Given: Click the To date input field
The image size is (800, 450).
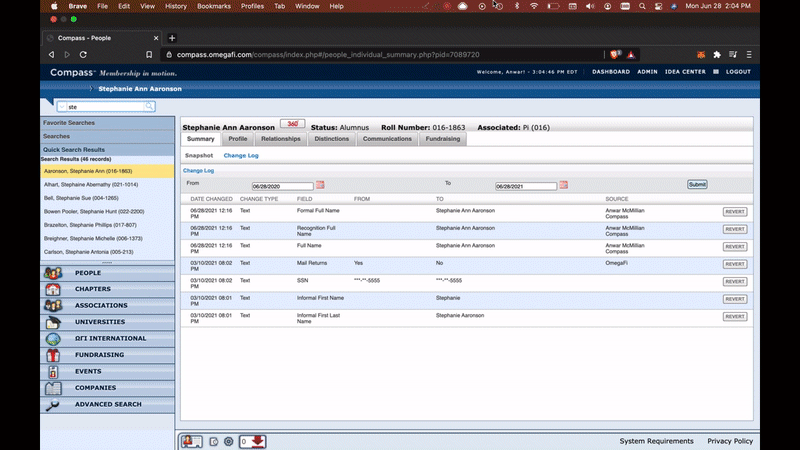Looking at the screenshot, I should [526, 186].
